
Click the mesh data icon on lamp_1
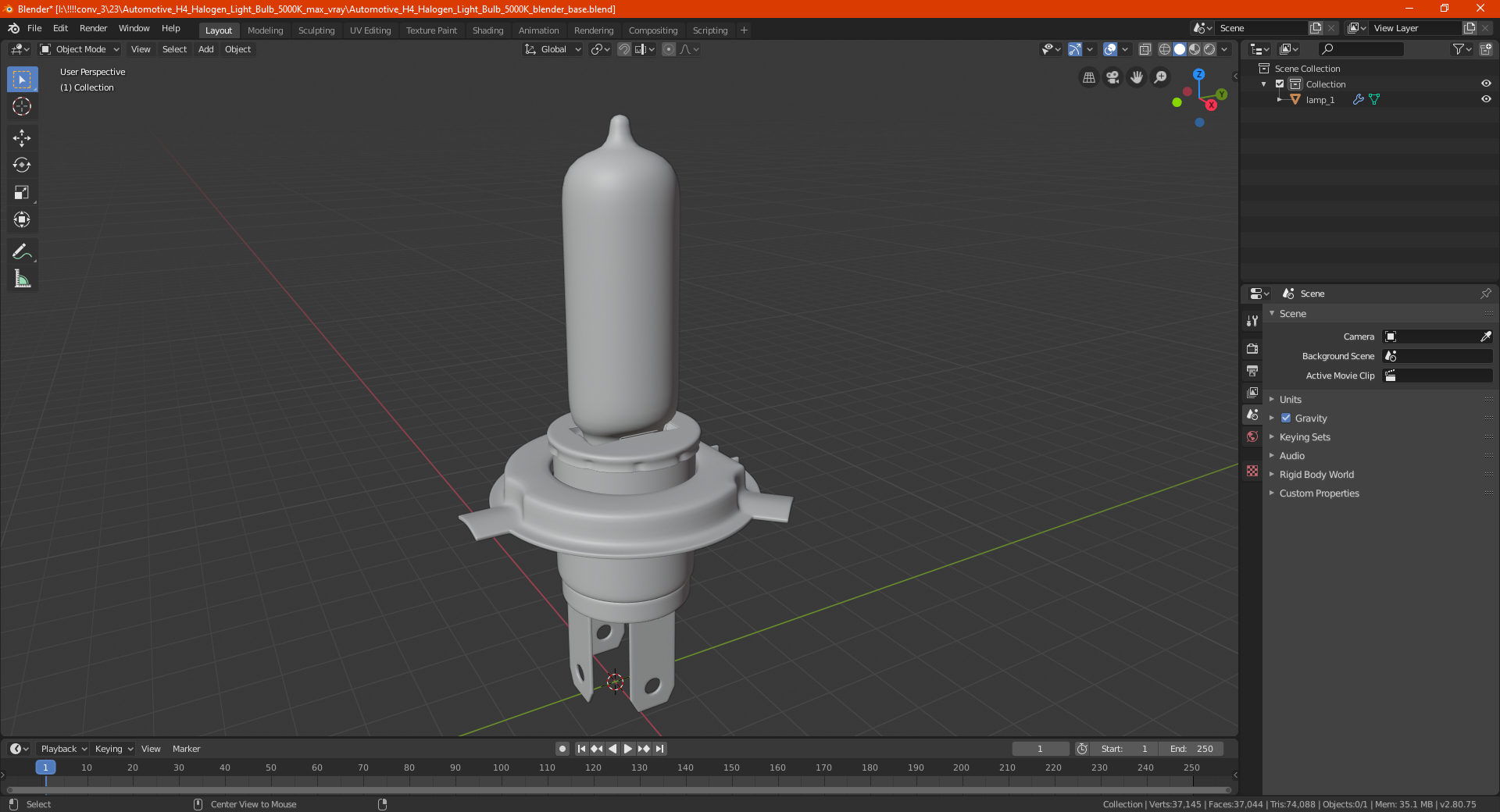[x=1374, y=100]
